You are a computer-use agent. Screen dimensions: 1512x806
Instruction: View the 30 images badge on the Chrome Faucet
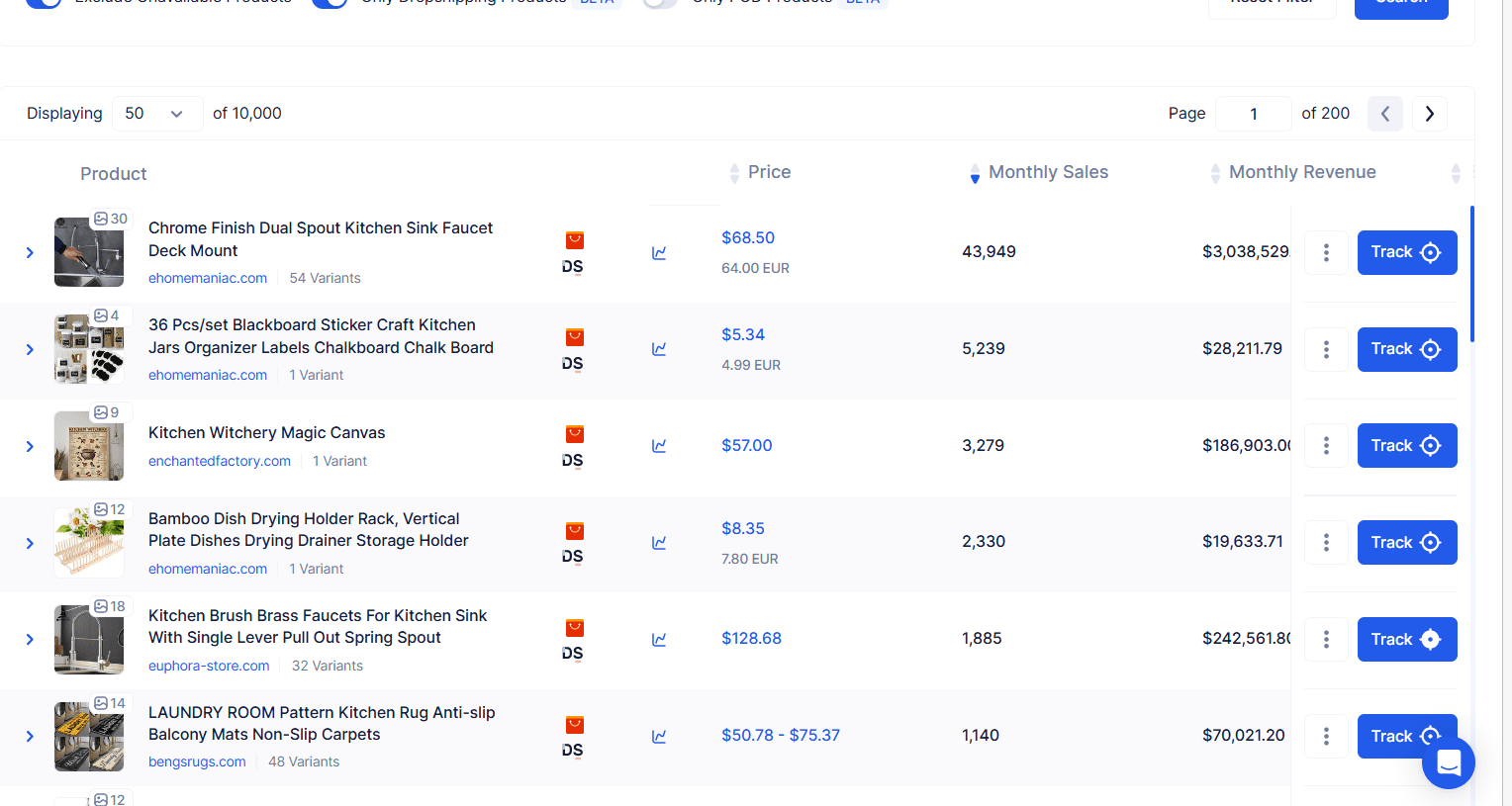tap(111, 219)
